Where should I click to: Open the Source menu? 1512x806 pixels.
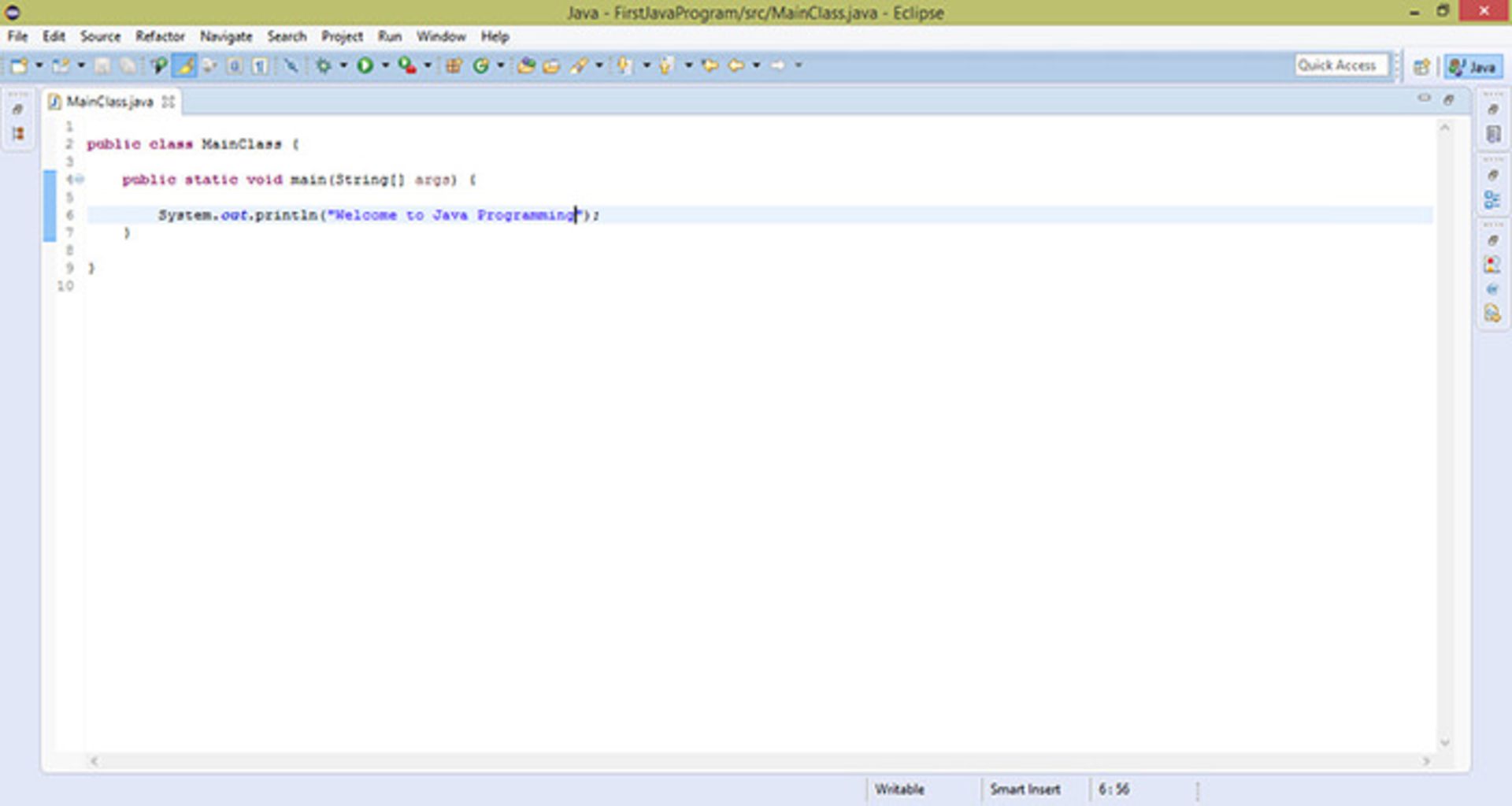tap(100, 36)
